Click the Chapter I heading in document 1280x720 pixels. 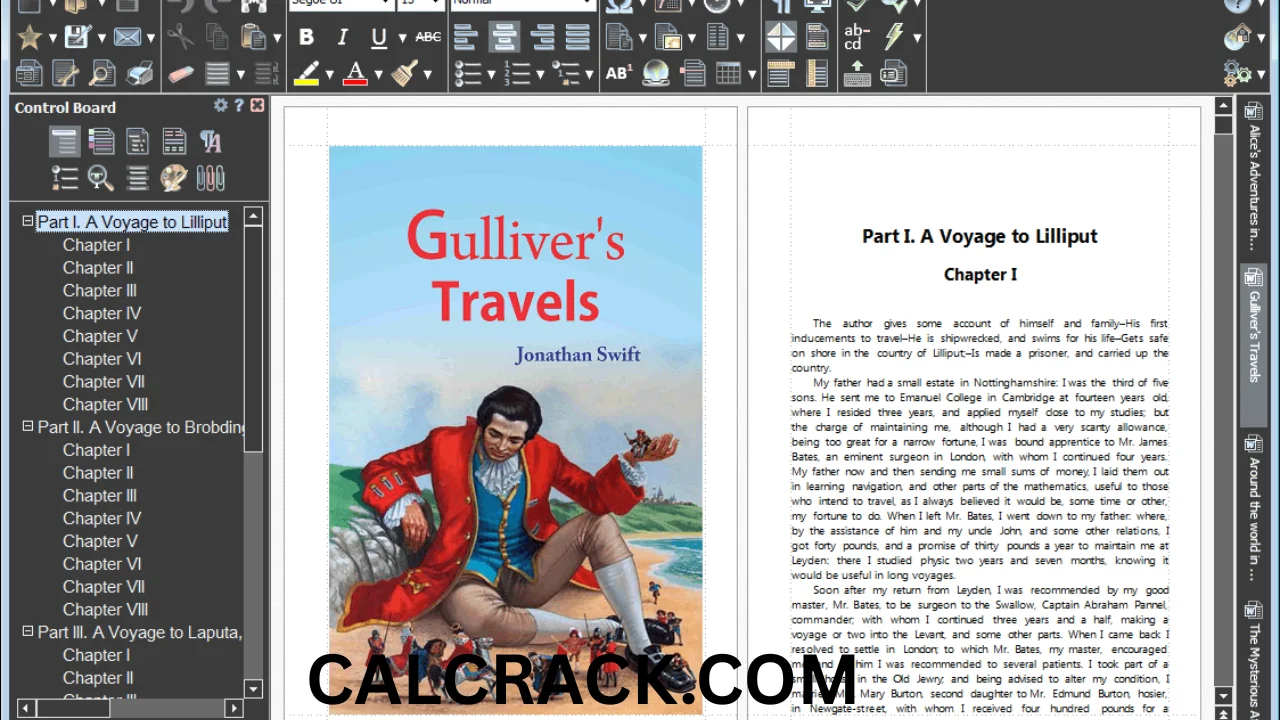[x=980, y=274]
